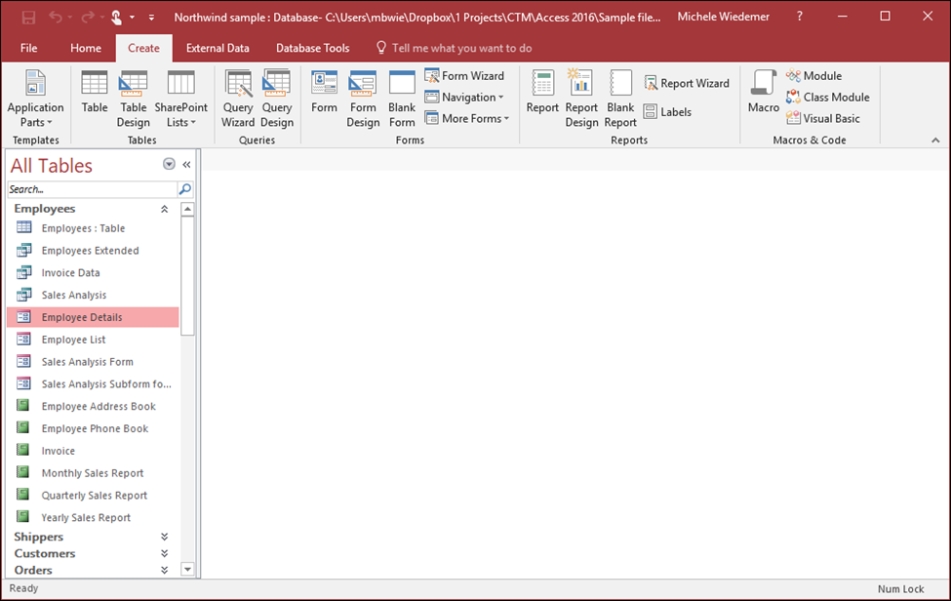951x601 pixels.
Task: Open Table Design view
Action: pyautogui.click(x=133, y=98)
